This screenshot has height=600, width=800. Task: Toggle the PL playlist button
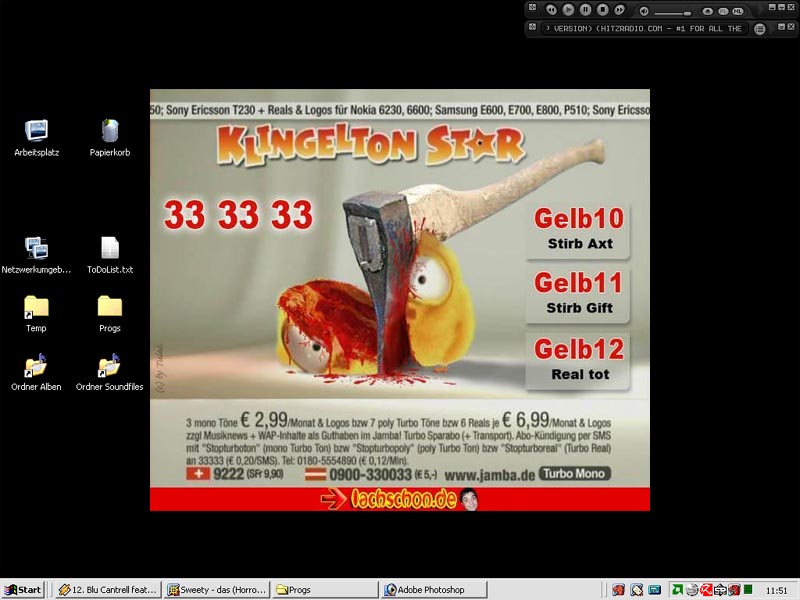tap(723, 11)
